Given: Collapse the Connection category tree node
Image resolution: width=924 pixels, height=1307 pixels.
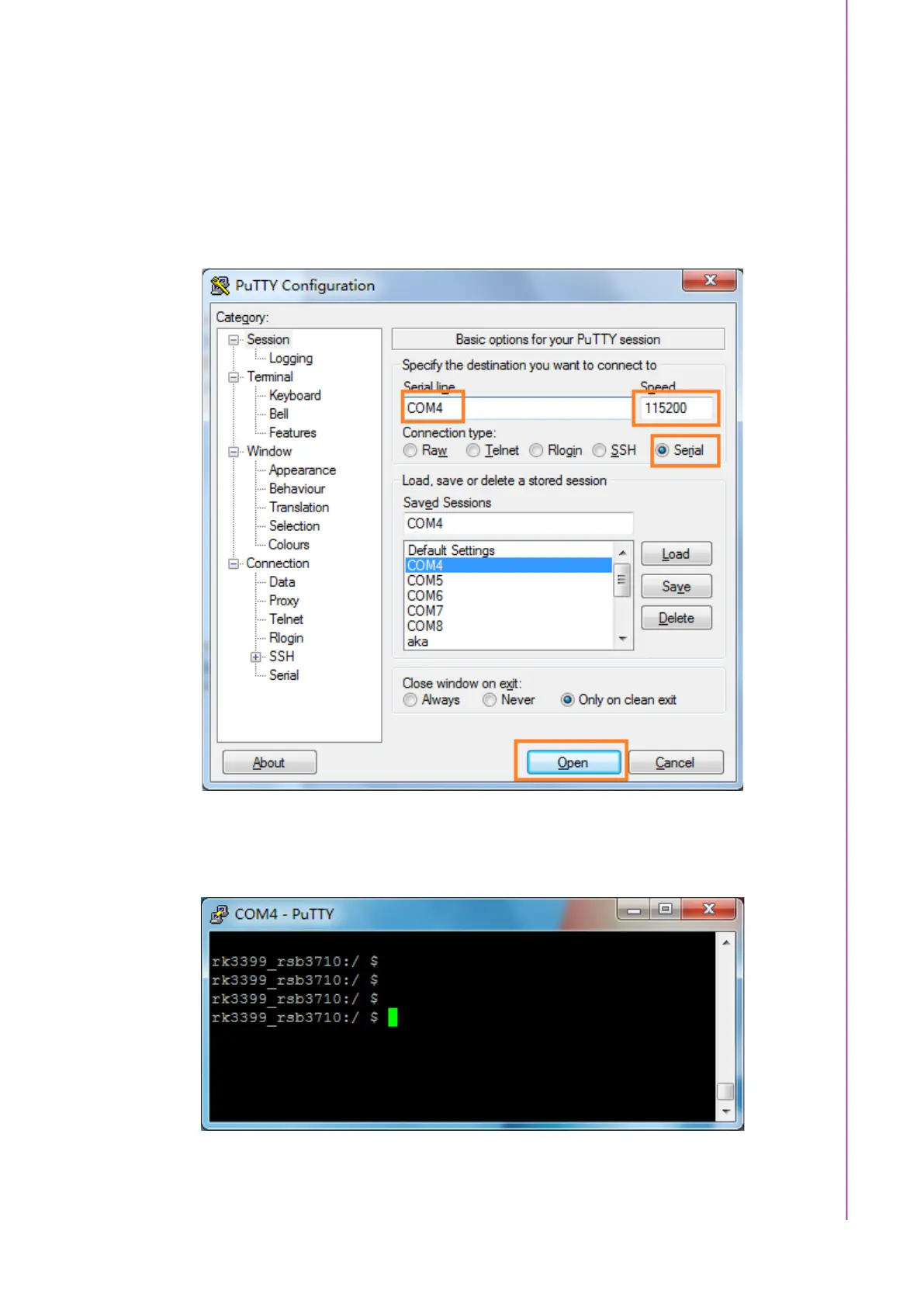Looking at the screenshot, I should (x=234, y=563).
